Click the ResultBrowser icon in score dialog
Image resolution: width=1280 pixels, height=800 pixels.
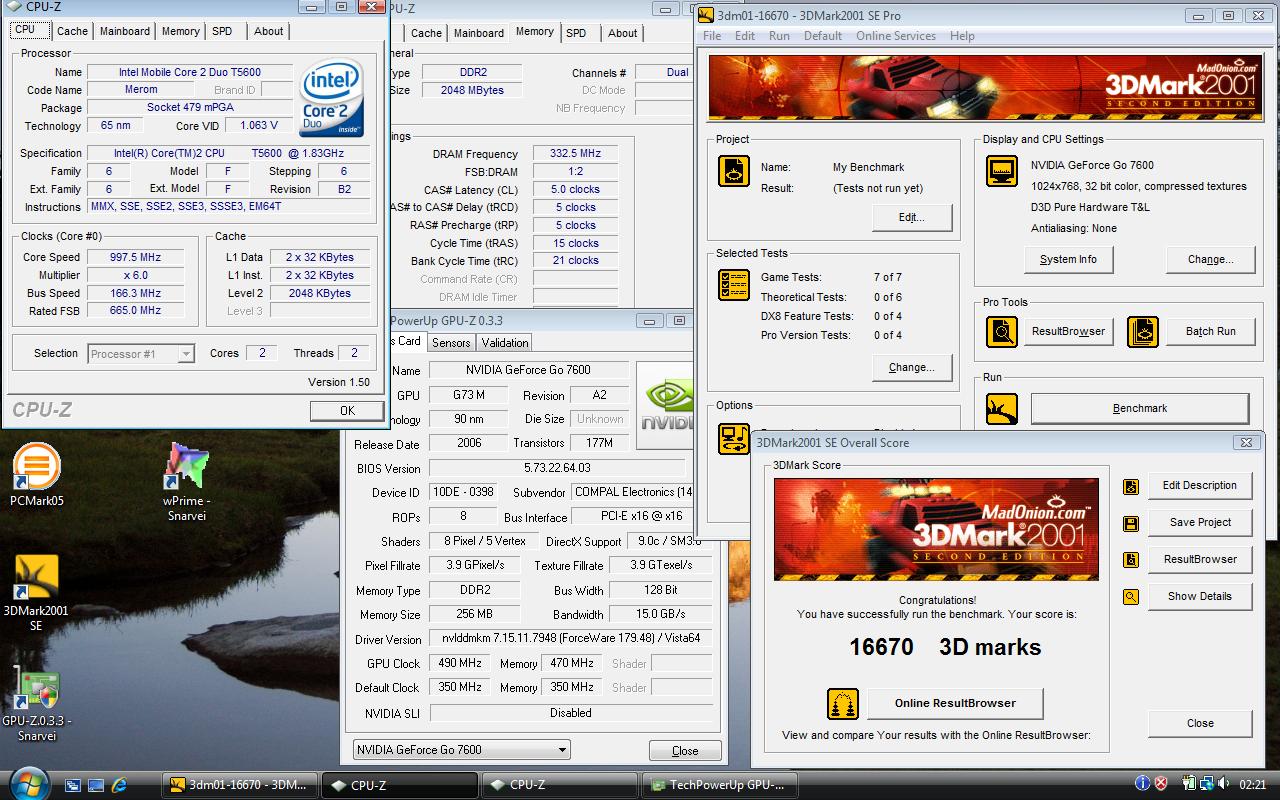click(x=1130, y=560)
